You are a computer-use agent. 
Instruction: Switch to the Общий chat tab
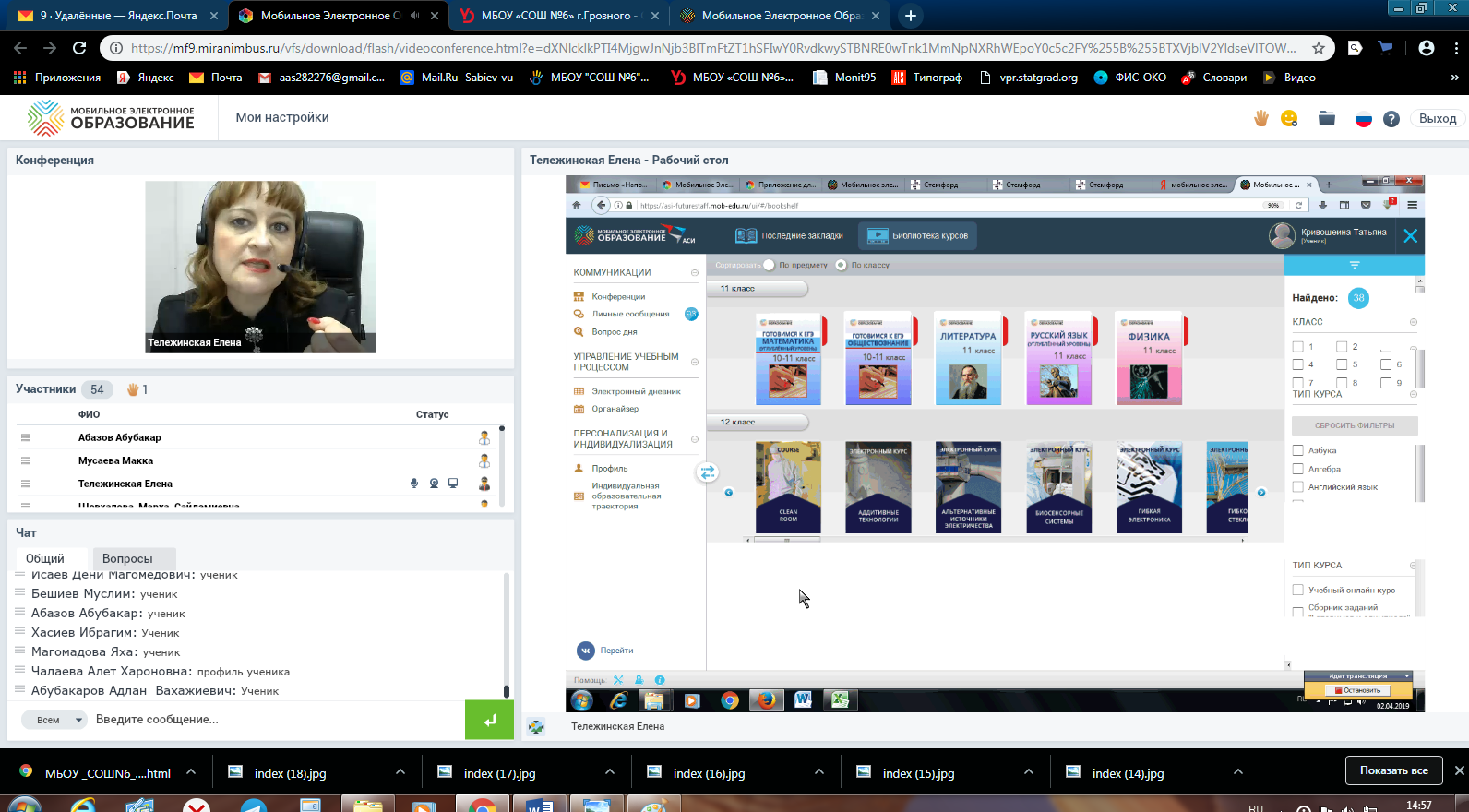pos(45,558)
